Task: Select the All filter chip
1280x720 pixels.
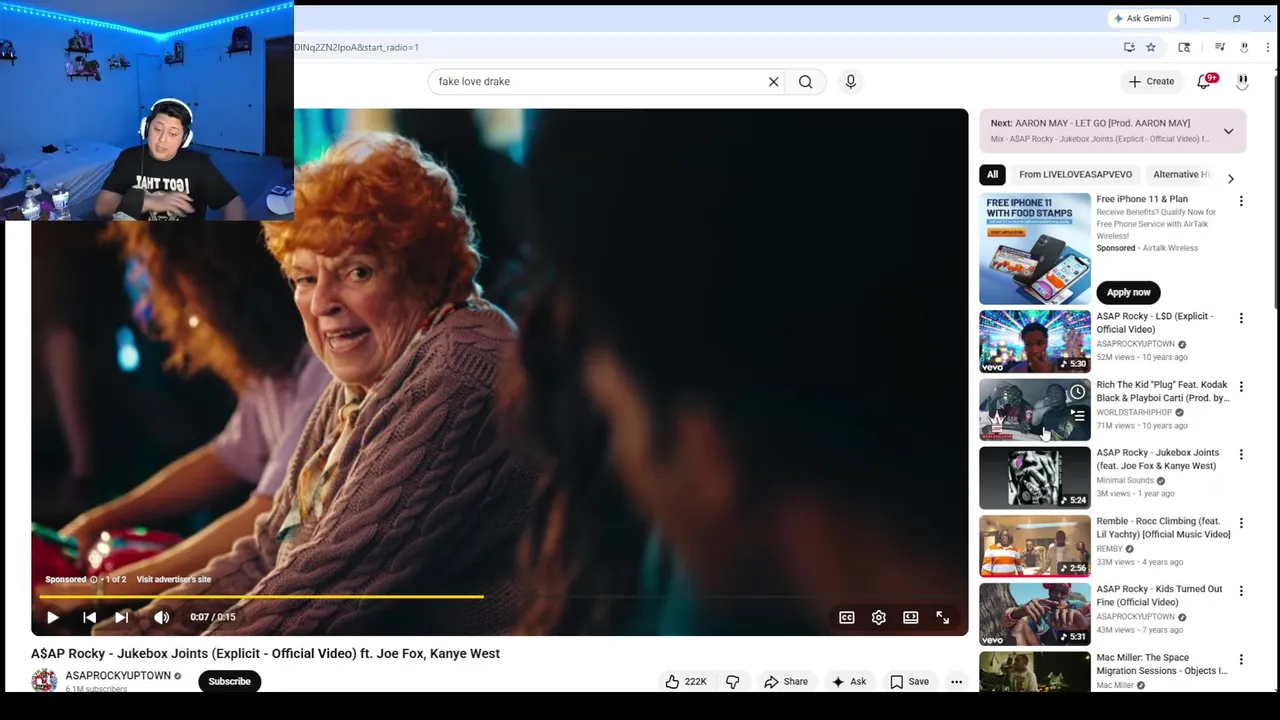Action: tap(992, 174)
